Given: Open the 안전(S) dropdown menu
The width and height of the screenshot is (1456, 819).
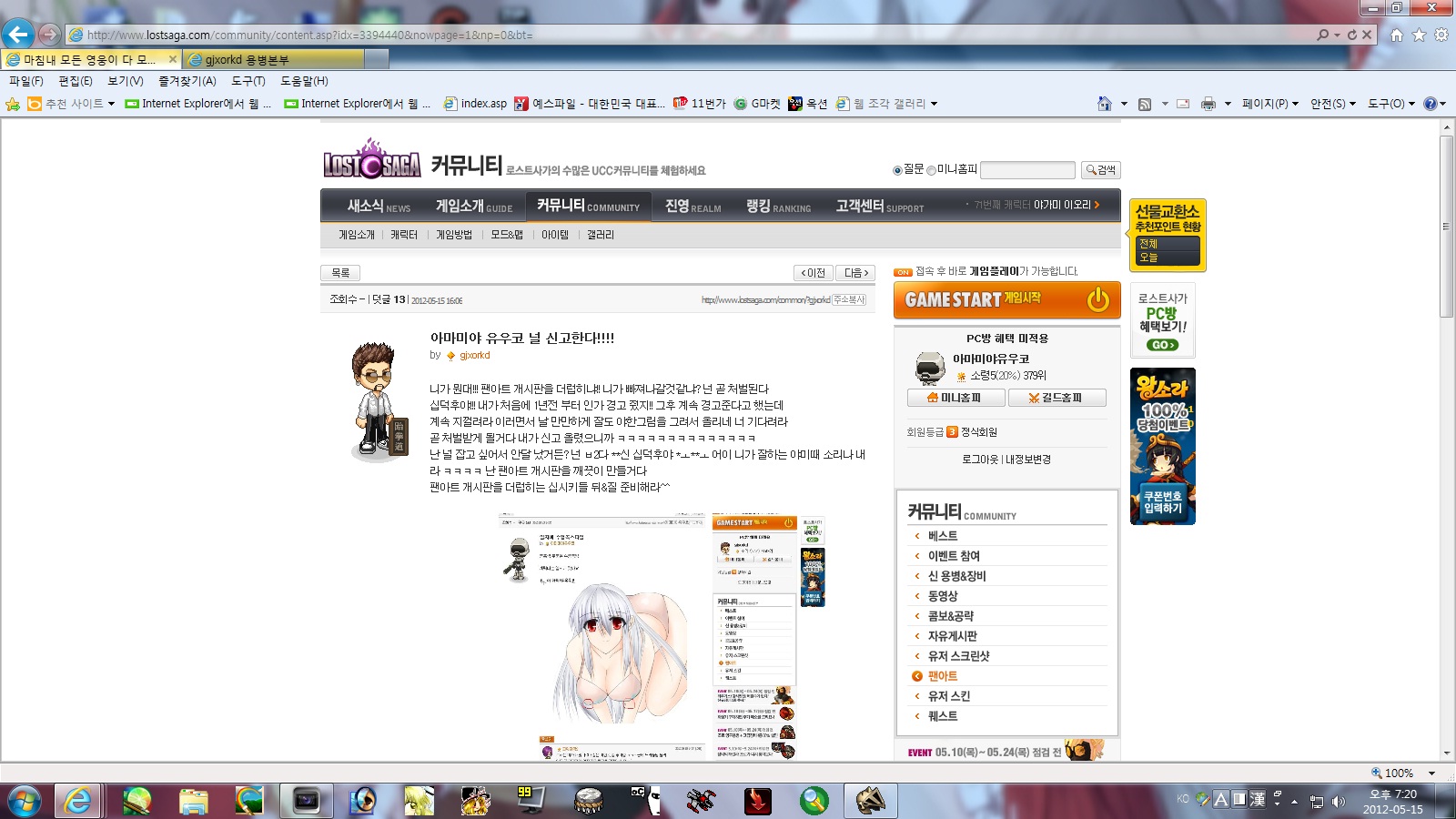Looking at the screenshot, I should [1333, 104].
